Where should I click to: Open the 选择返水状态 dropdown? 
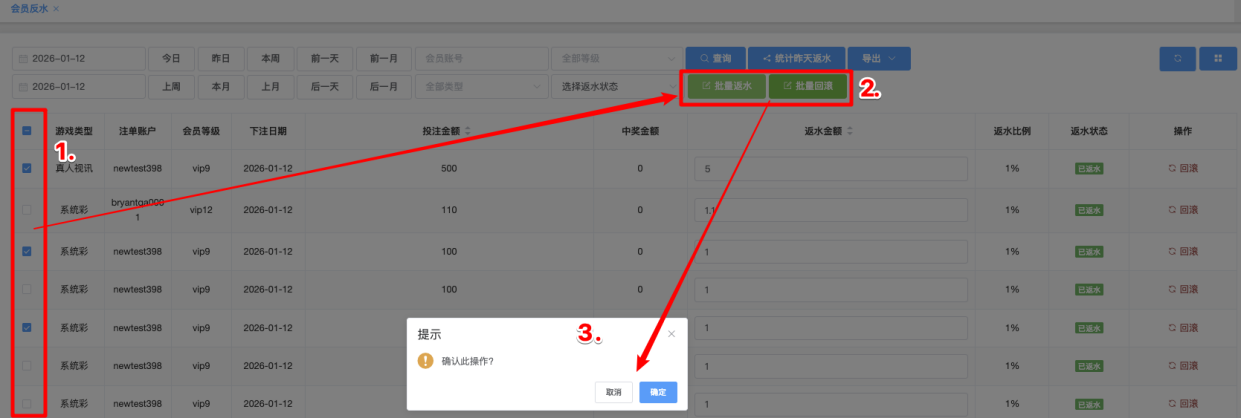click(x=614, y=87)
